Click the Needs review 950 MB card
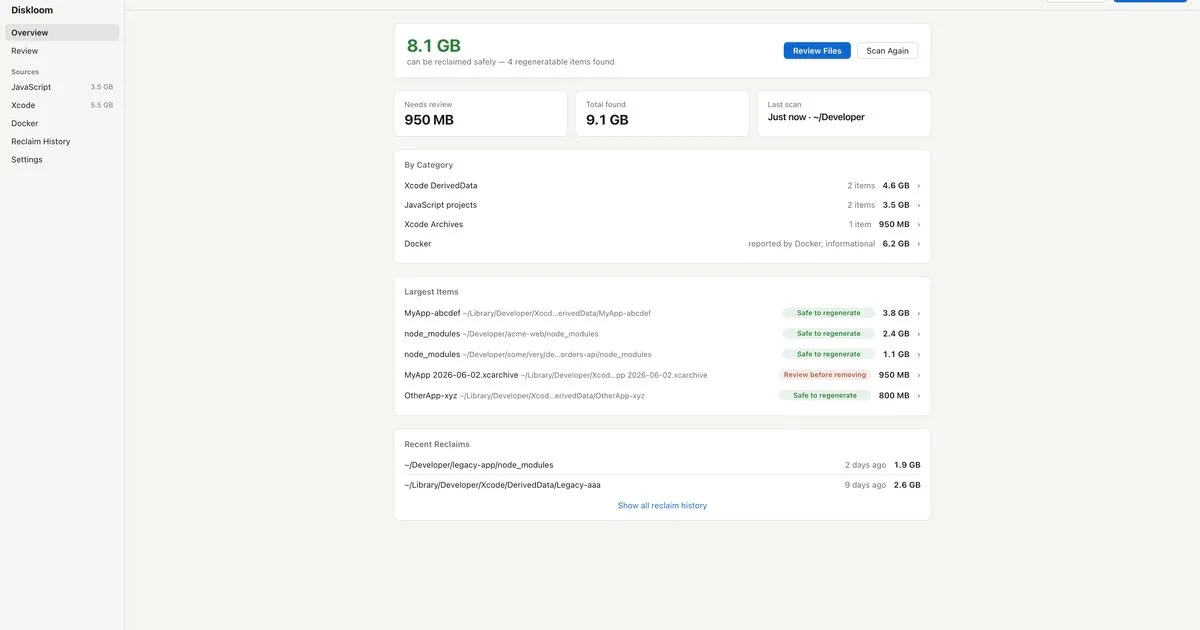The width and height of the screenshot is (1200, 630). (481, 114)
